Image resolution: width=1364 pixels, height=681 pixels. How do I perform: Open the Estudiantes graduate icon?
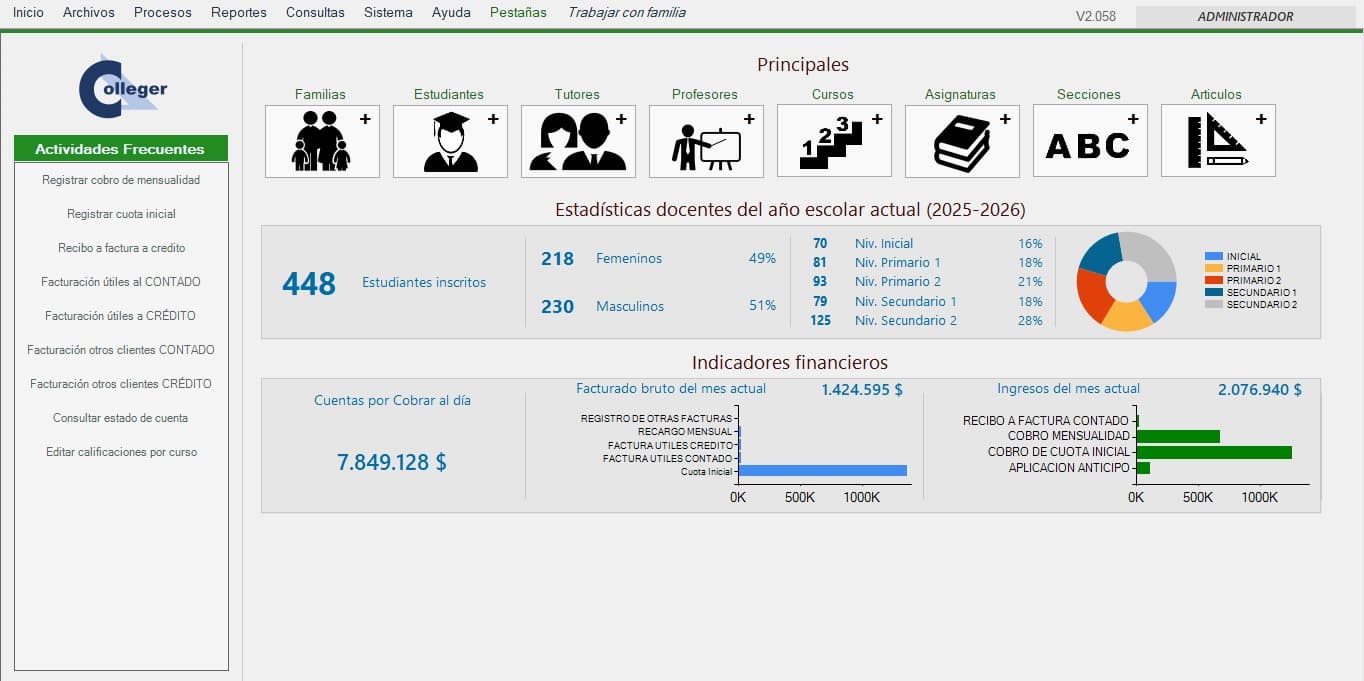tap(450, 141)
